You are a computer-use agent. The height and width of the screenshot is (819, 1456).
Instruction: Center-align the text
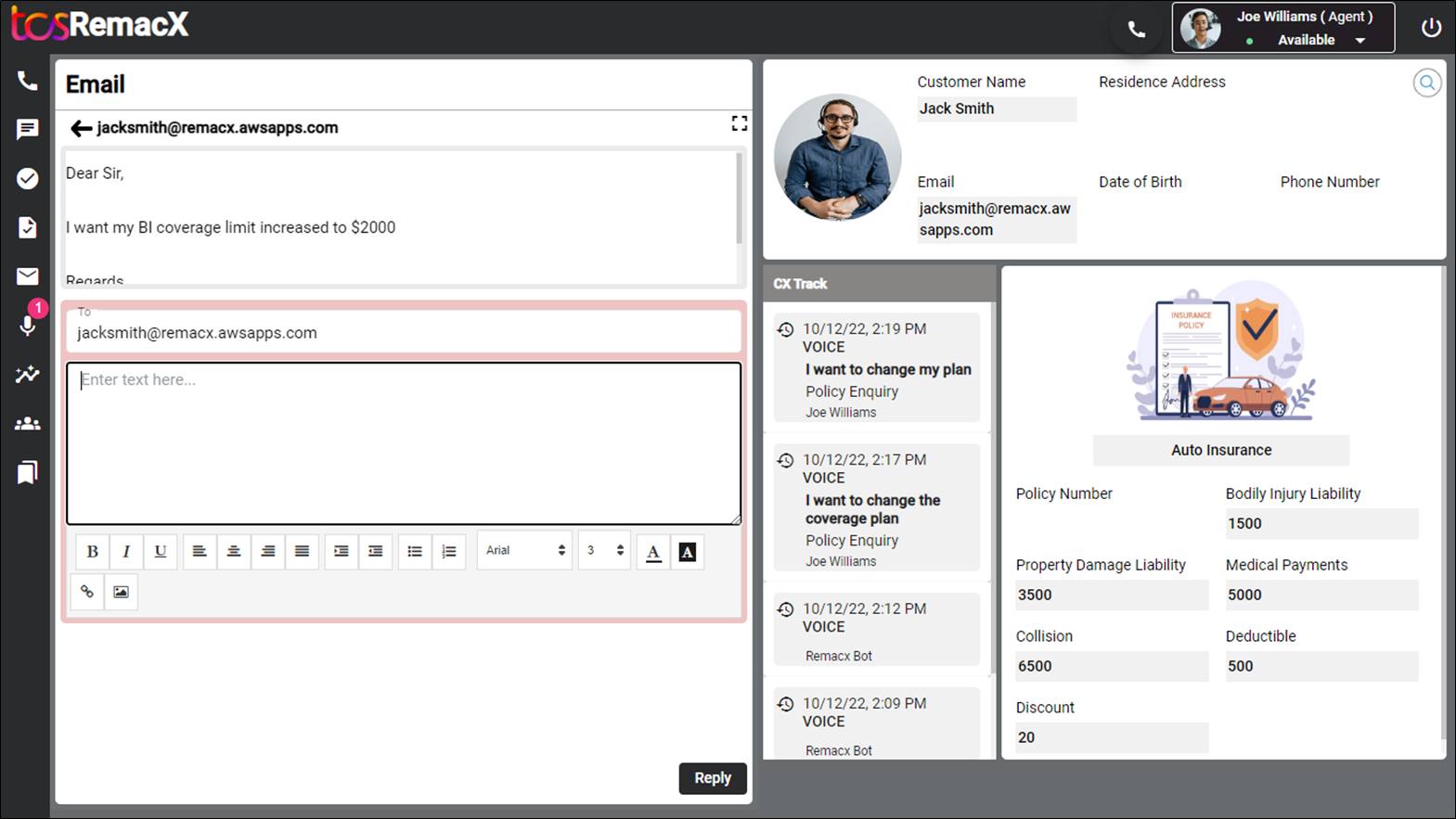234,552
